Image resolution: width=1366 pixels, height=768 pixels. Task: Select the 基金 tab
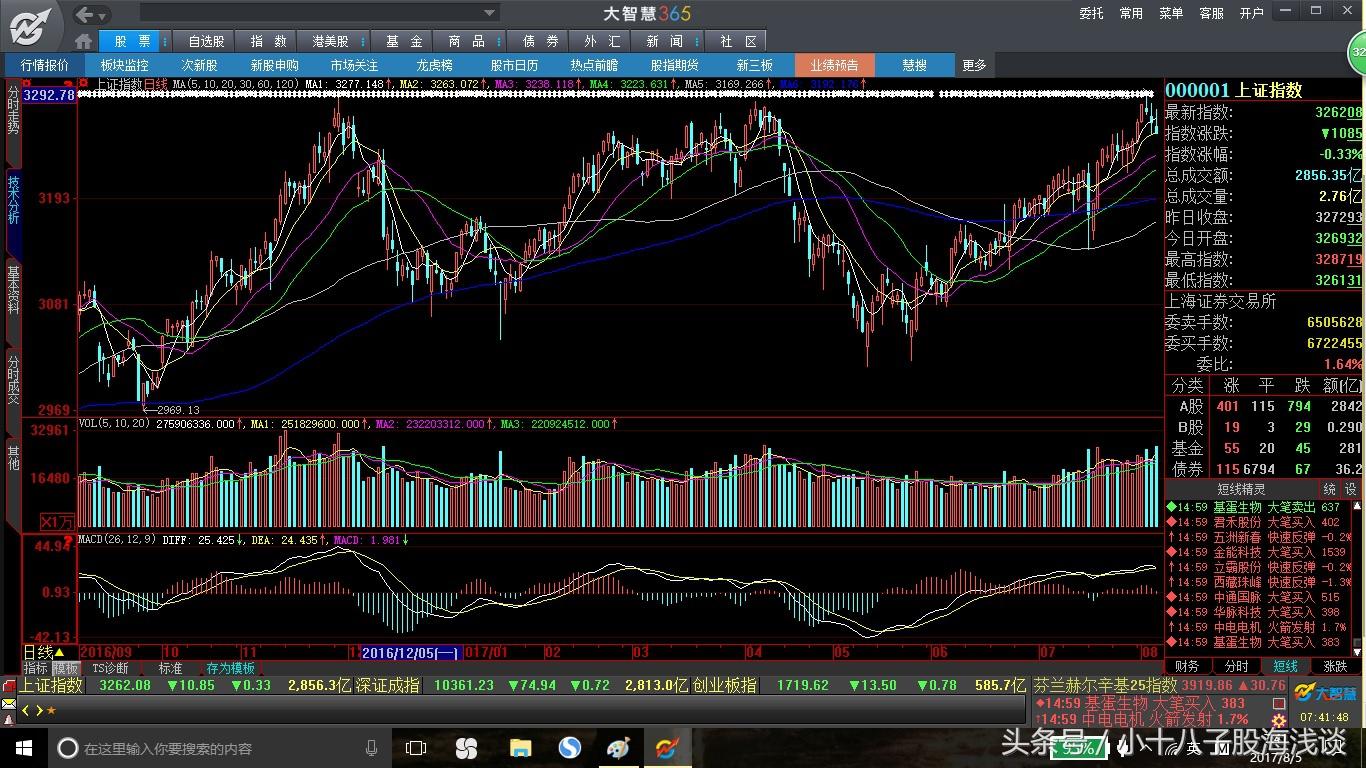click(404, 41)
